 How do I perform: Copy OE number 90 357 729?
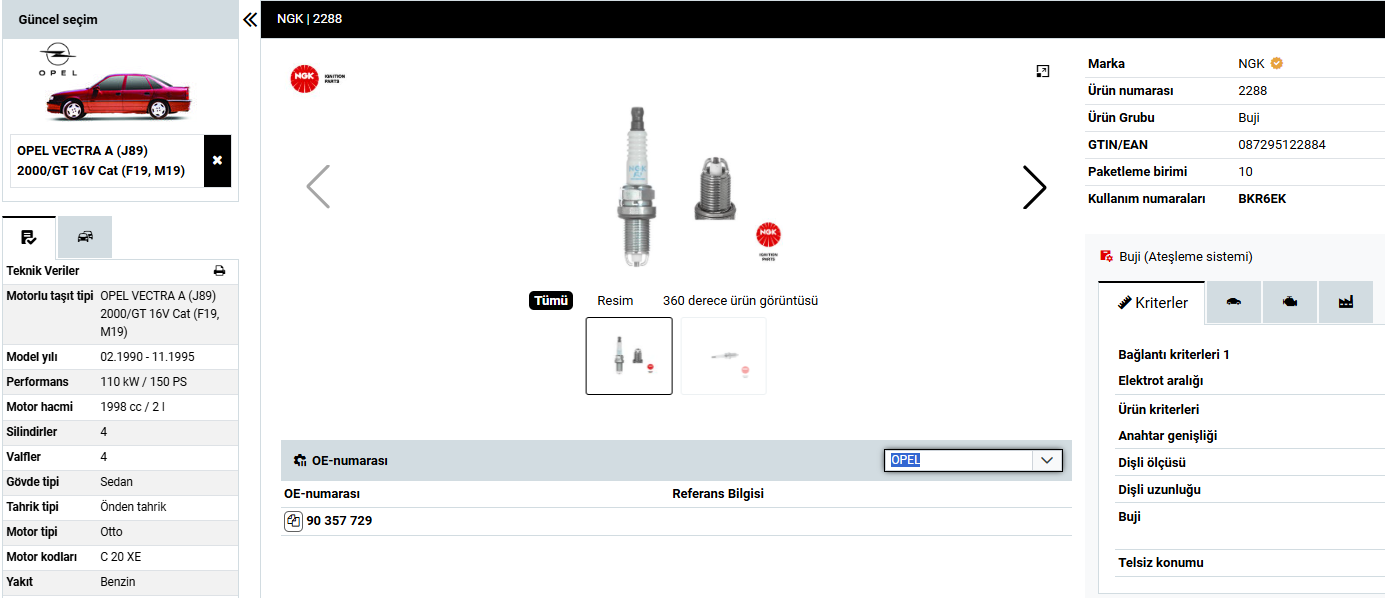(294, 521)
